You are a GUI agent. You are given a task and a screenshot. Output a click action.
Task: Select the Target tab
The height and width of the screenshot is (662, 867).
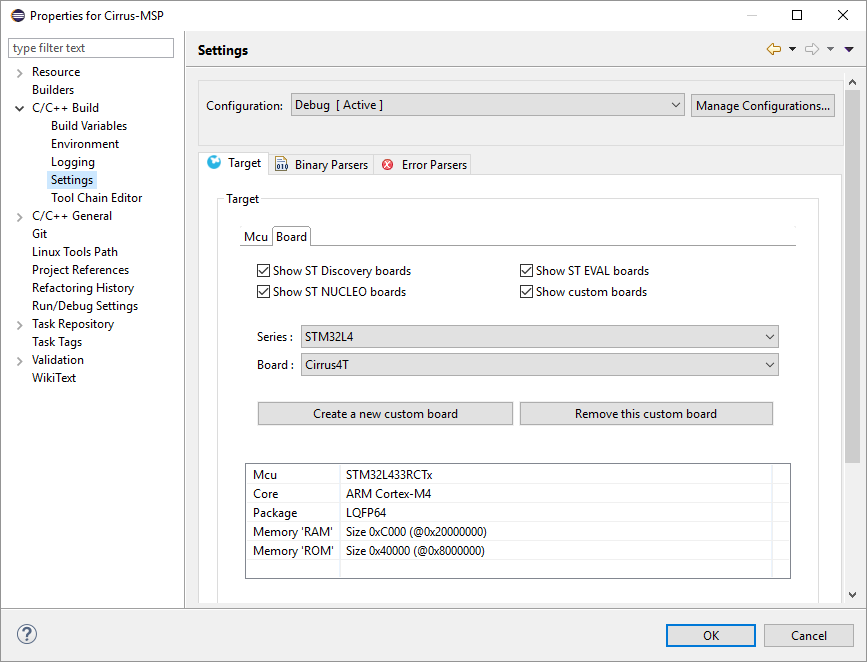point(233,163)
